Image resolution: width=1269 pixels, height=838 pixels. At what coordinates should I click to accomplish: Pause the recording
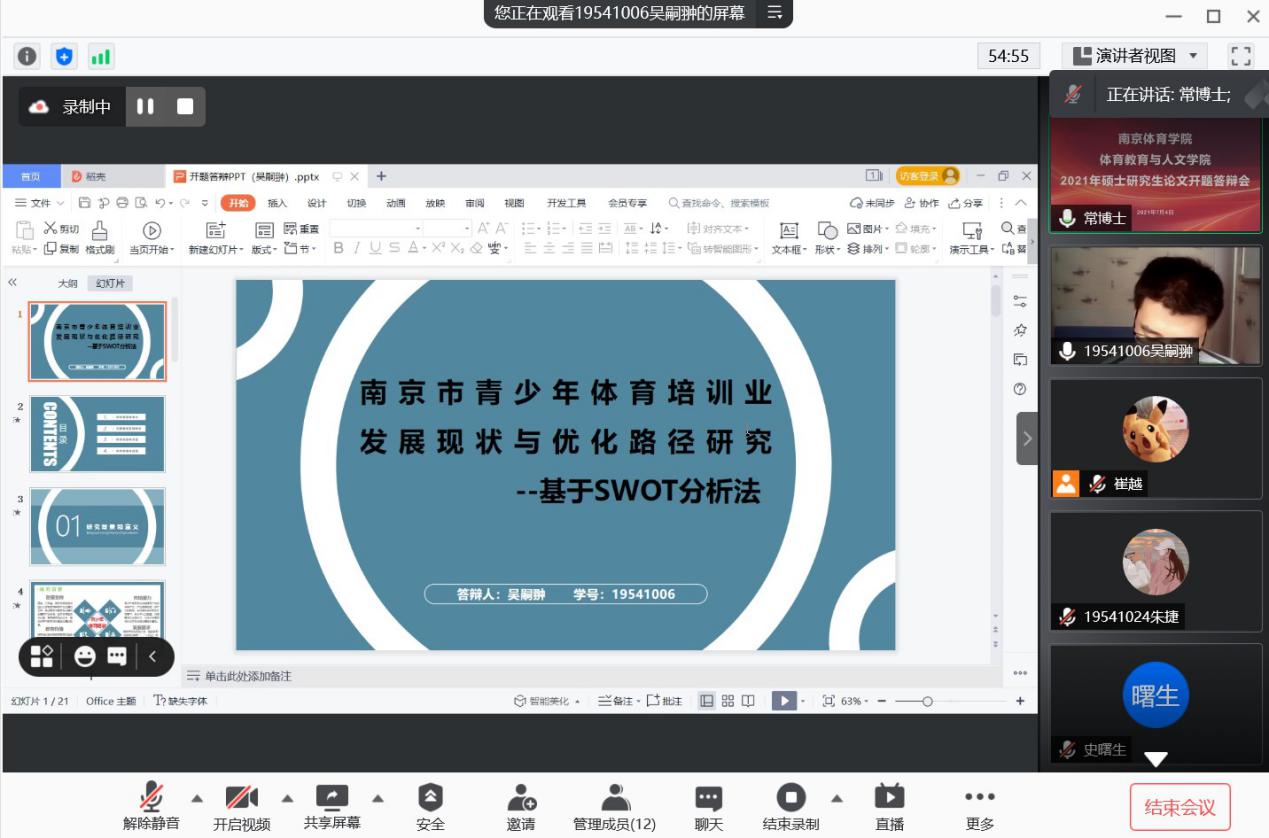click(146, 107)
